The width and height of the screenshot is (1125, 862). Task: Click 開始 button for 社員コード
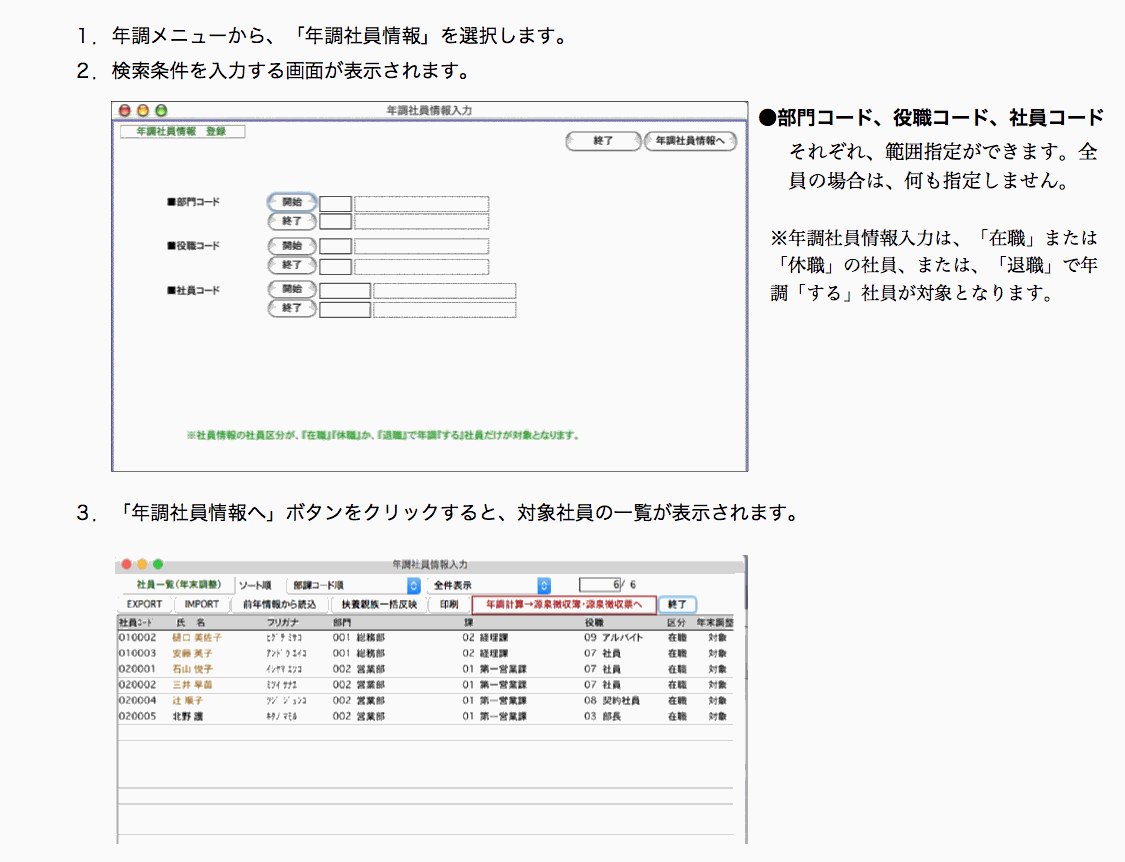coord(292,290)
